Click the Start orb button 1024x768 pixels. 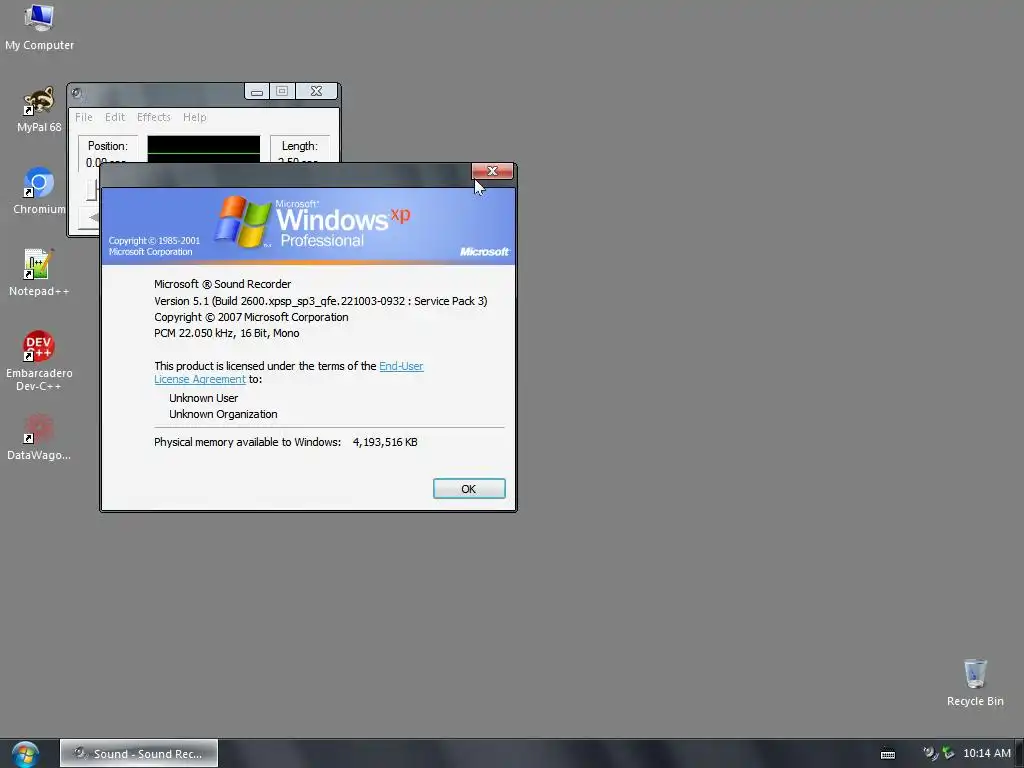point(25,754)
